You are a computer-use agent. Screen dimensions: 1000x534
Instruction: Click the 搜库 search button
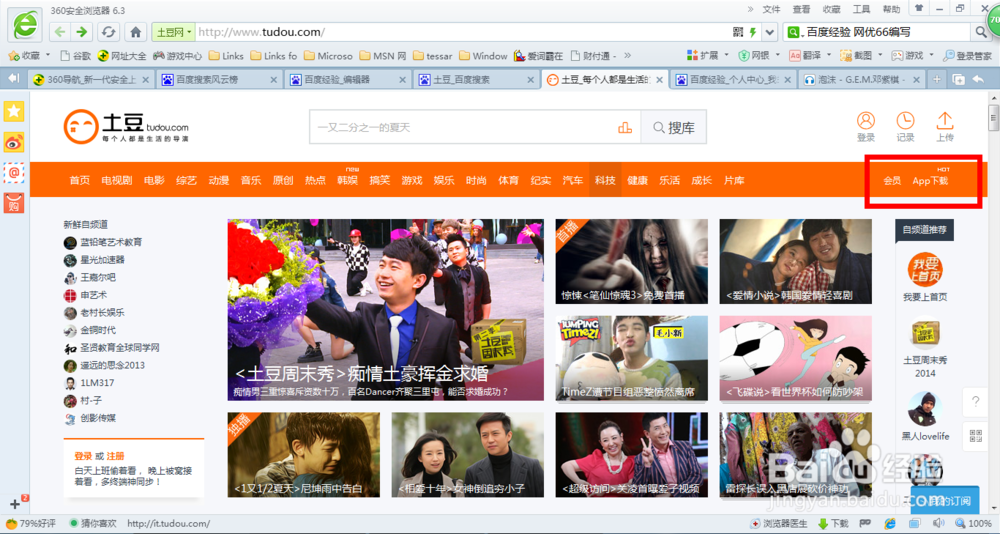click(673, 128)
